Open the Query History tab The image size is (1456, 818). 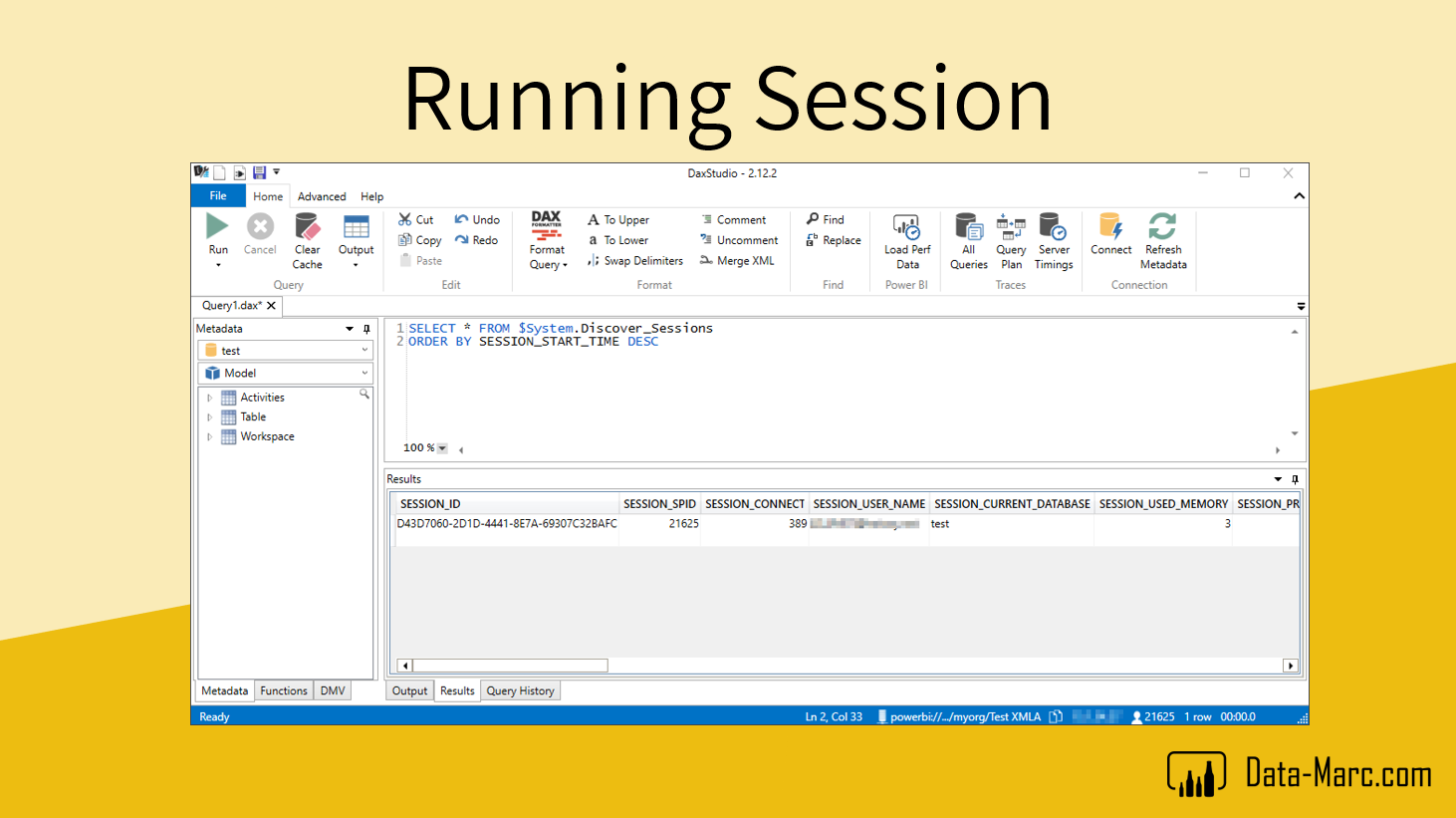[520, 691]
